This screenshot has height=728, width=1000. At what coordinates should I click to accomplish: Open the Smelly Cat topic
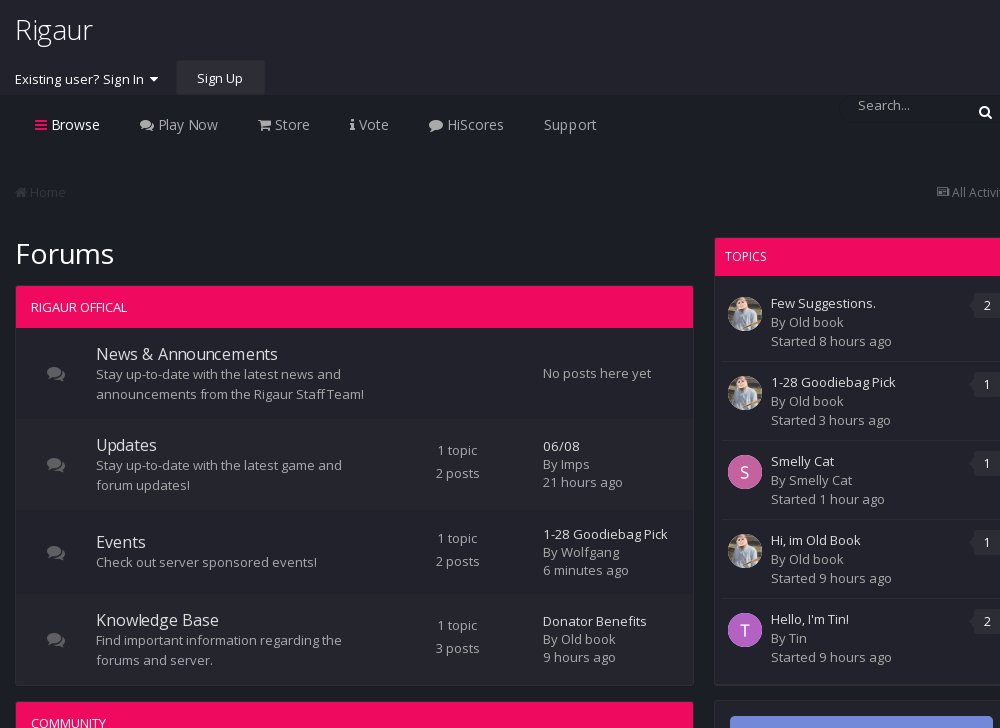tap(802, 462)
